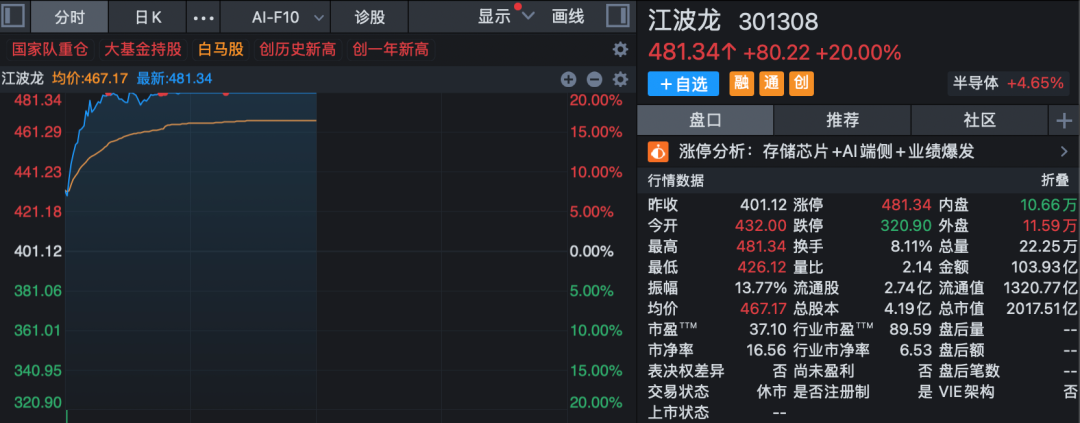Image resolution: width=1080 pixels, height=423 pixels.
Task: Zoom out chart with minus icon
Action: tap(594, 79)
